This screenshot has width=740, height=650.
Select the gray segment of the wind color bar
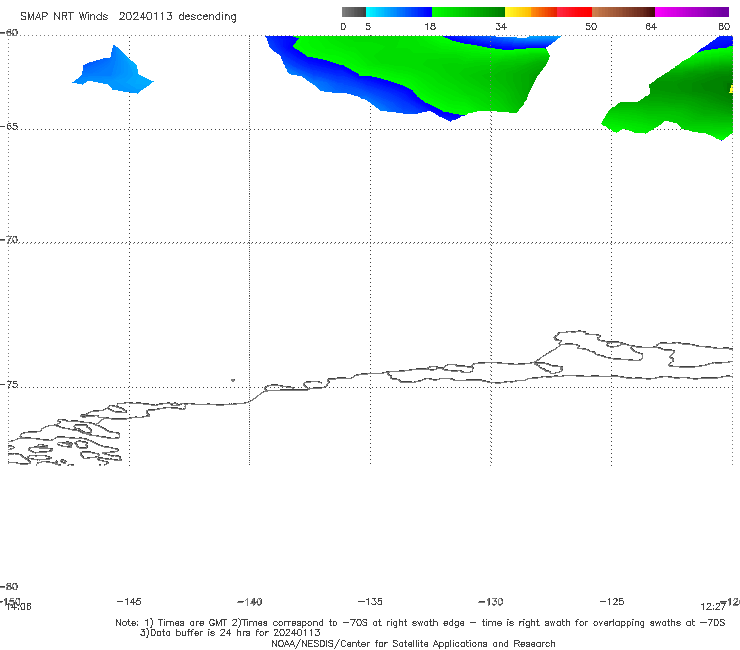point(353,12)
